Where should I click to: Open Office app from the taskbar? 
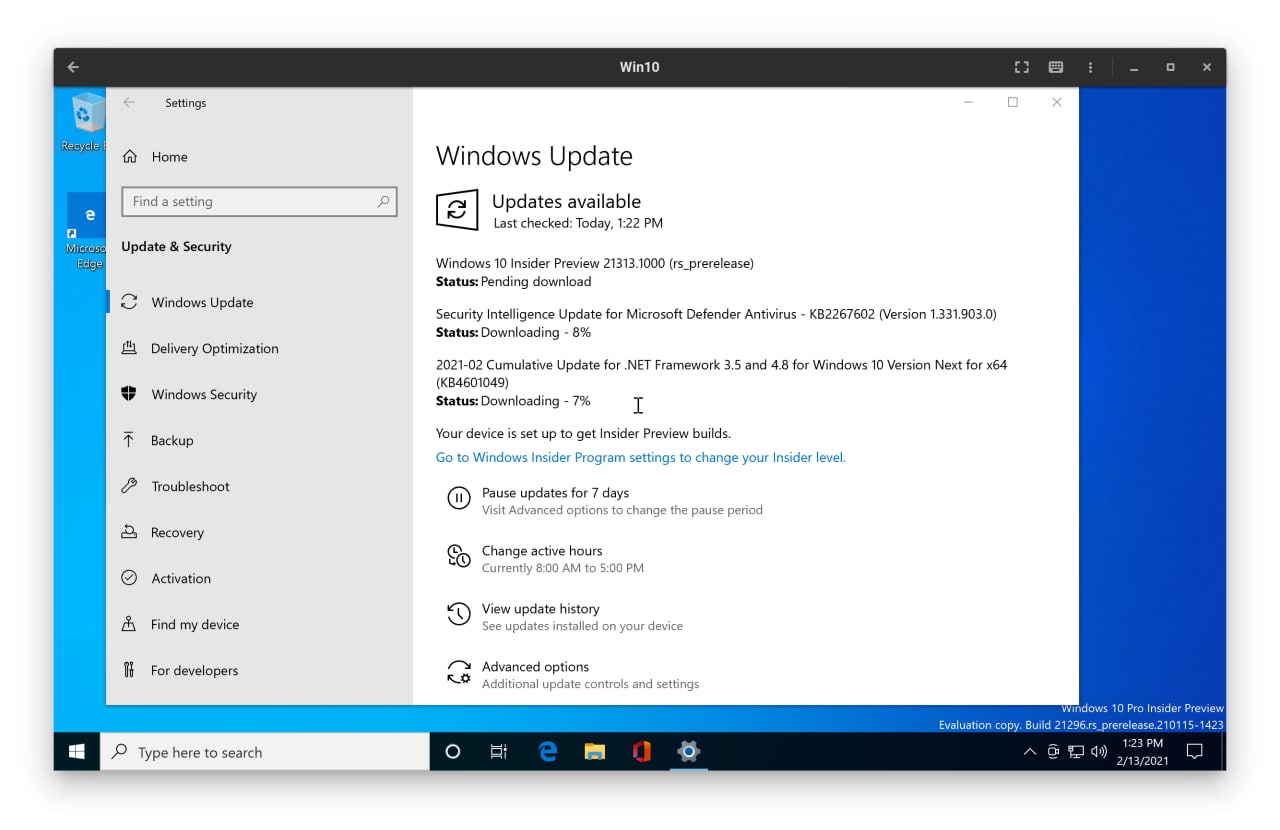(641, 752)
